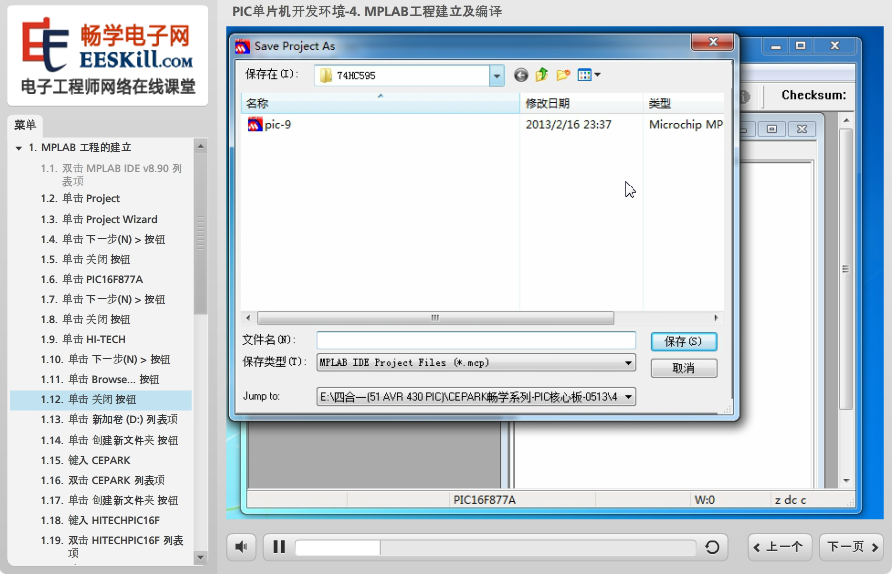Screen dimensions: 892x574
Task: Open step 1.3 单击 Project Wizard
Action: click(99, 219)
